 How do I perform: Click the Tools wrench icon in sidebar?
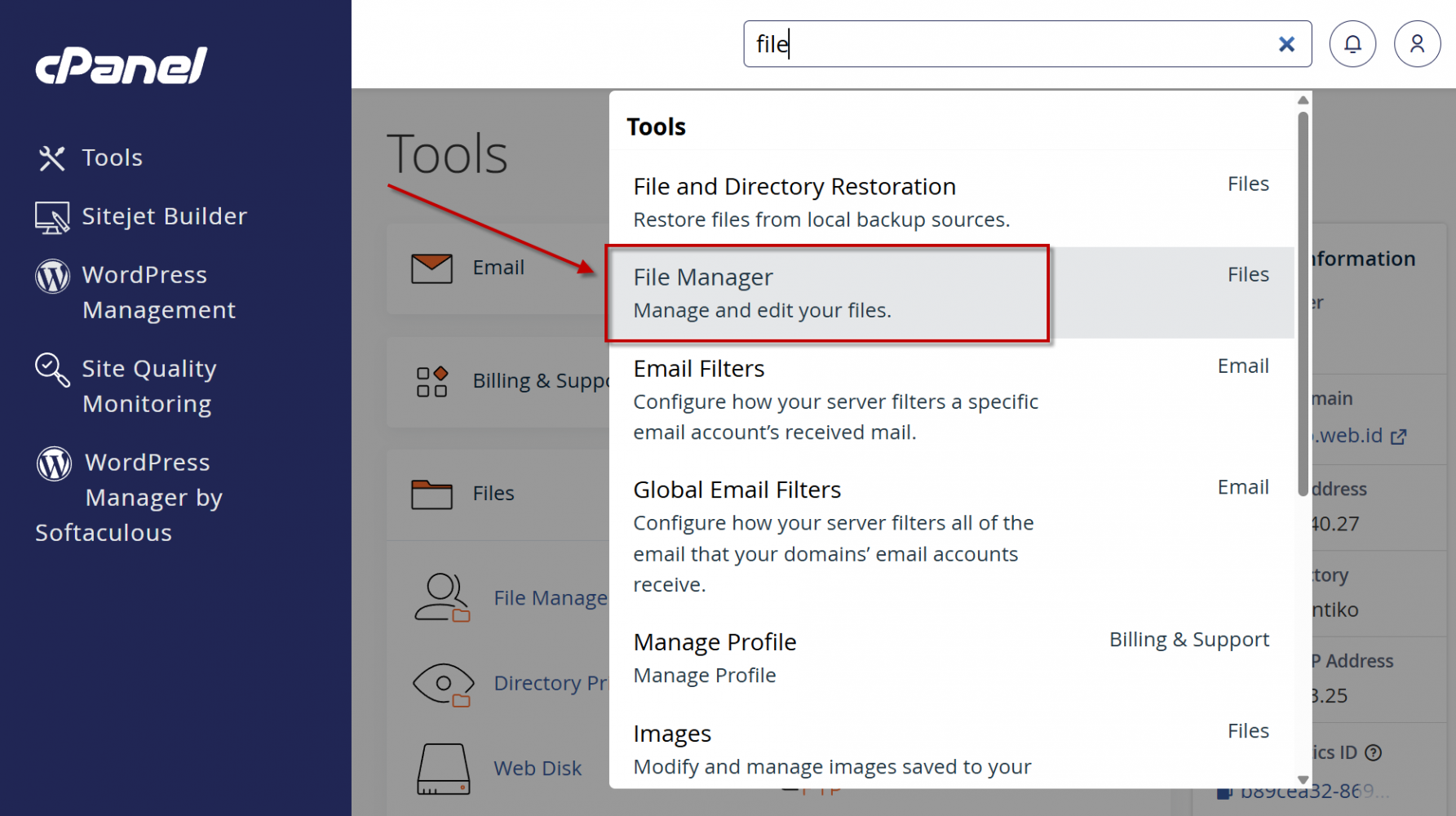click(51, 158)
